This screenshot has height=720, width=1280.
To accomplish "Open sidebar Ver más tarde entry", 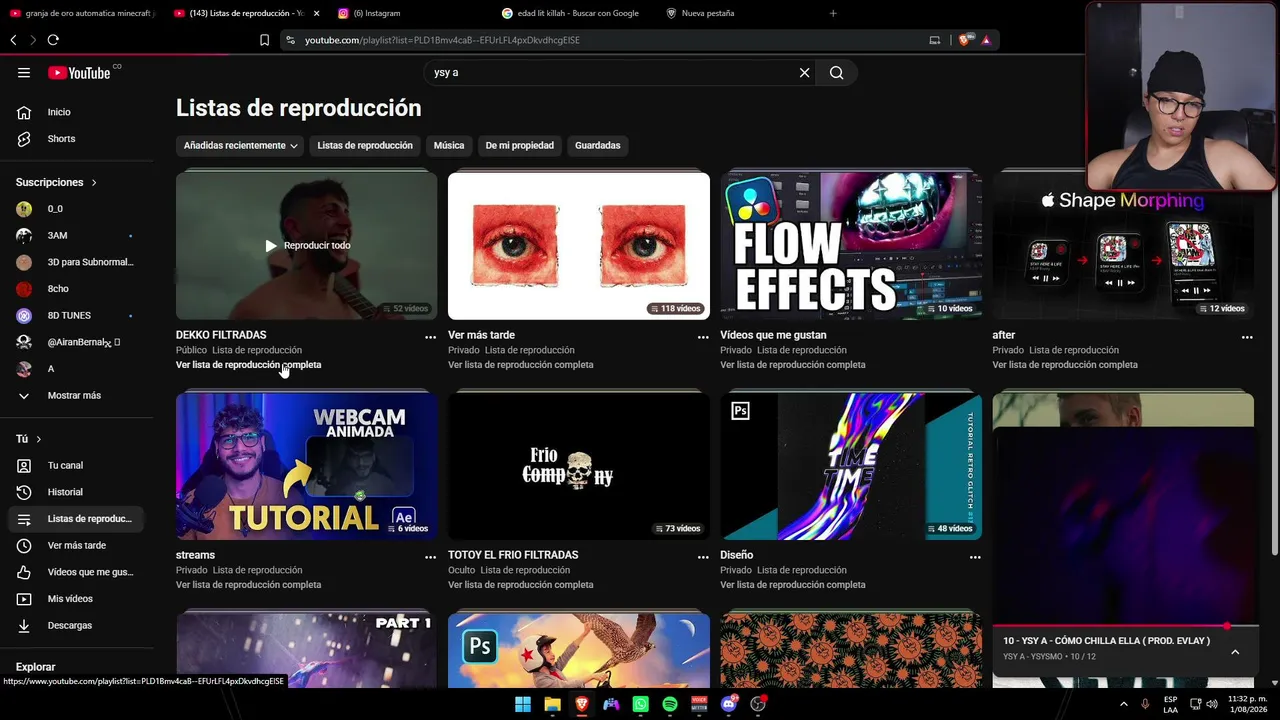I will coord(77,545).
